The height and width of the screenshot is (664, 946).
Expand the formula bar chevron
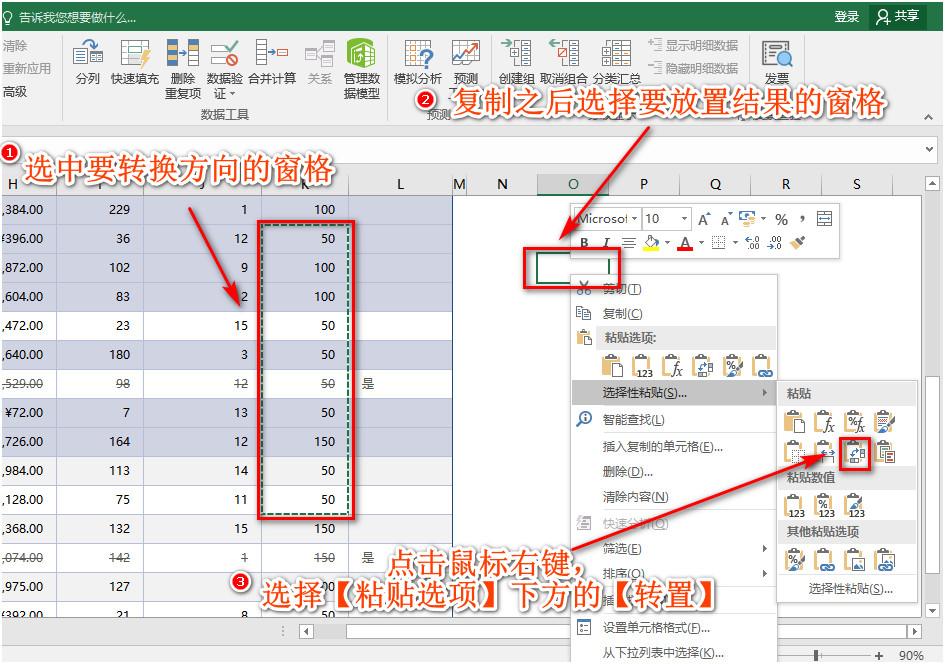tap(929, 148)
